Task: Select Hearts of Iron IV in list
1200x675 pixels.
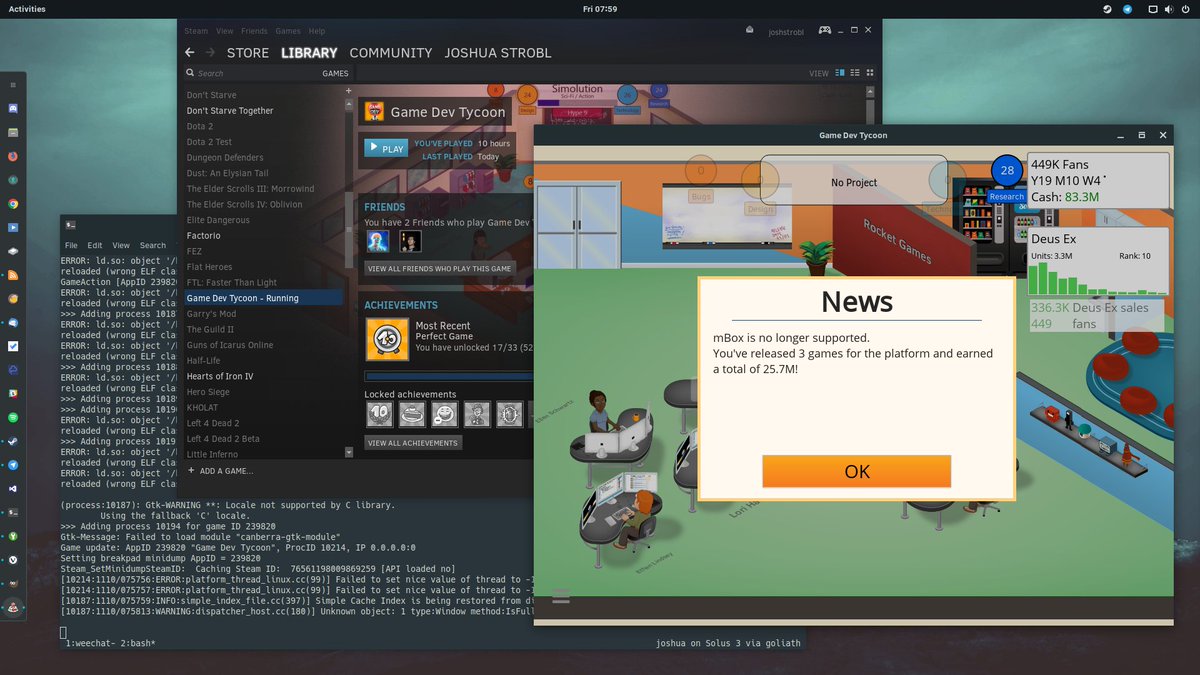Action: pyautogui.click(x=220, y=376)
